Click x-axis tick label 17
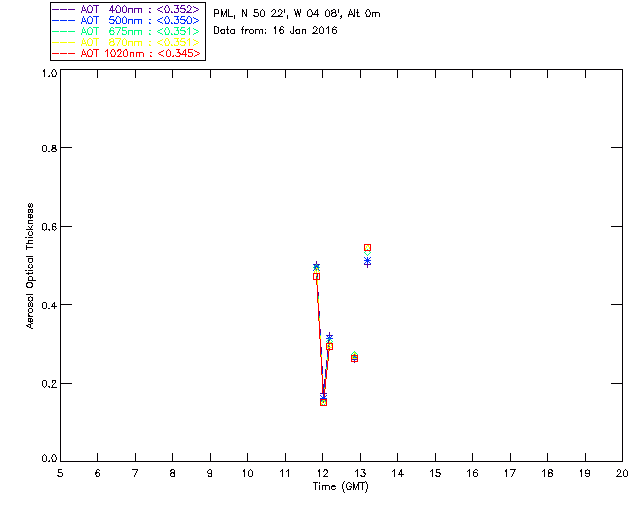 coord(510,473)
